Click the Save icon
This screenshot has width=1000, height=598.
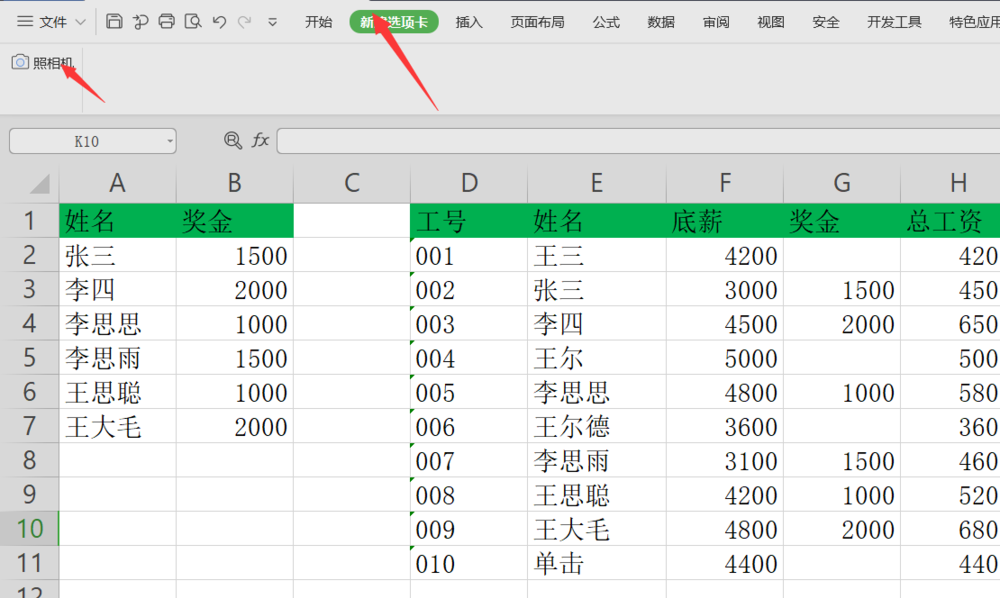tap(115, 20)
